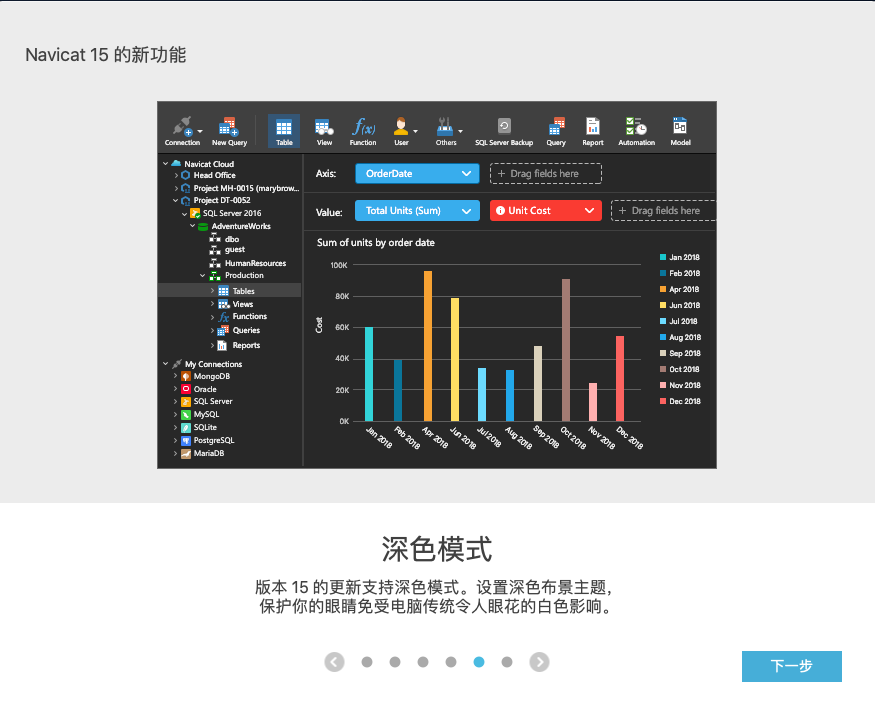Click the MariaDB connection icon
The image size is (875, 702).
(x=186, y=453)
